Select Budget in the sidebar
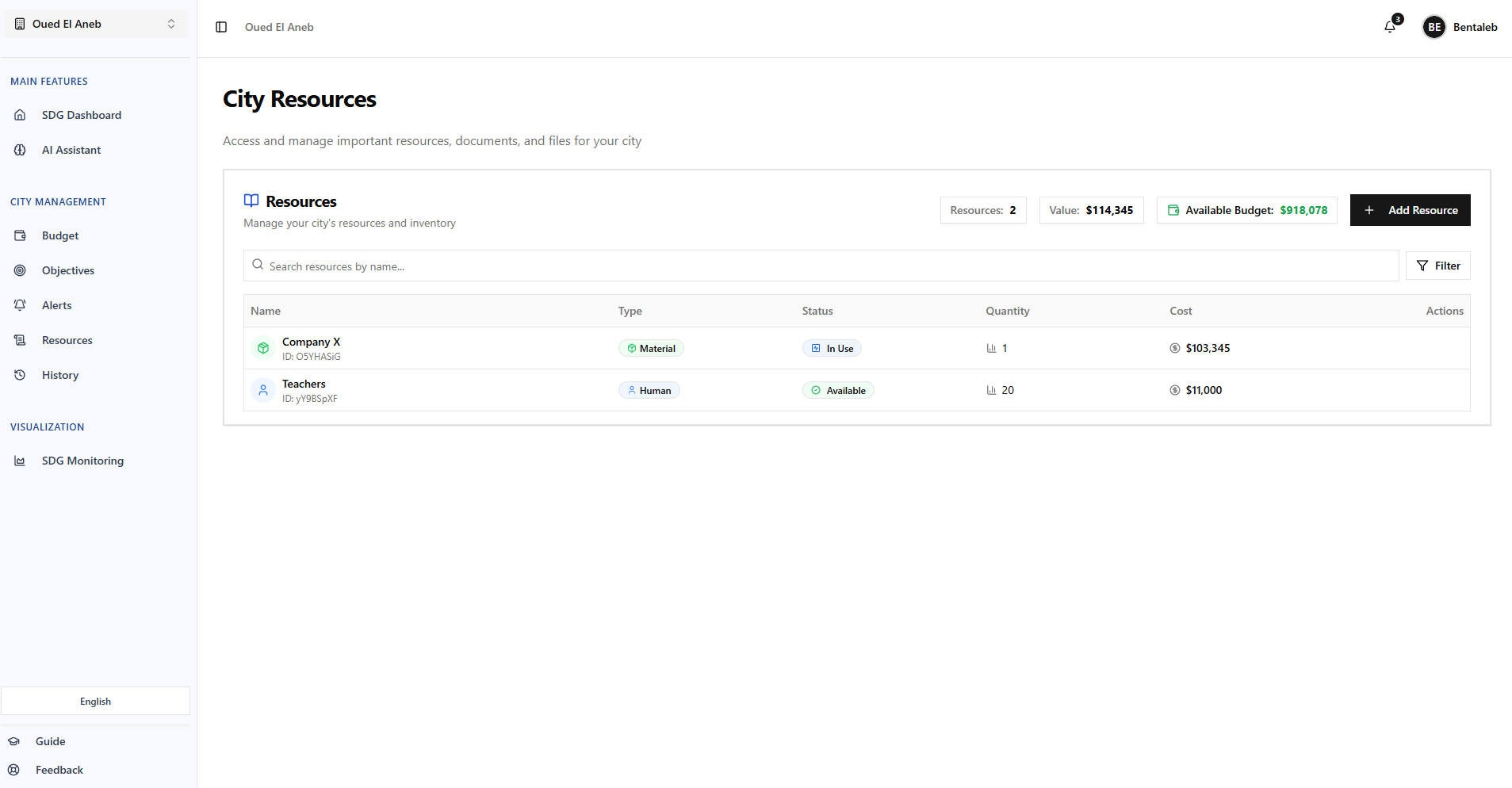This screenshot has width=1512, height=788. (x=59, y=235)
